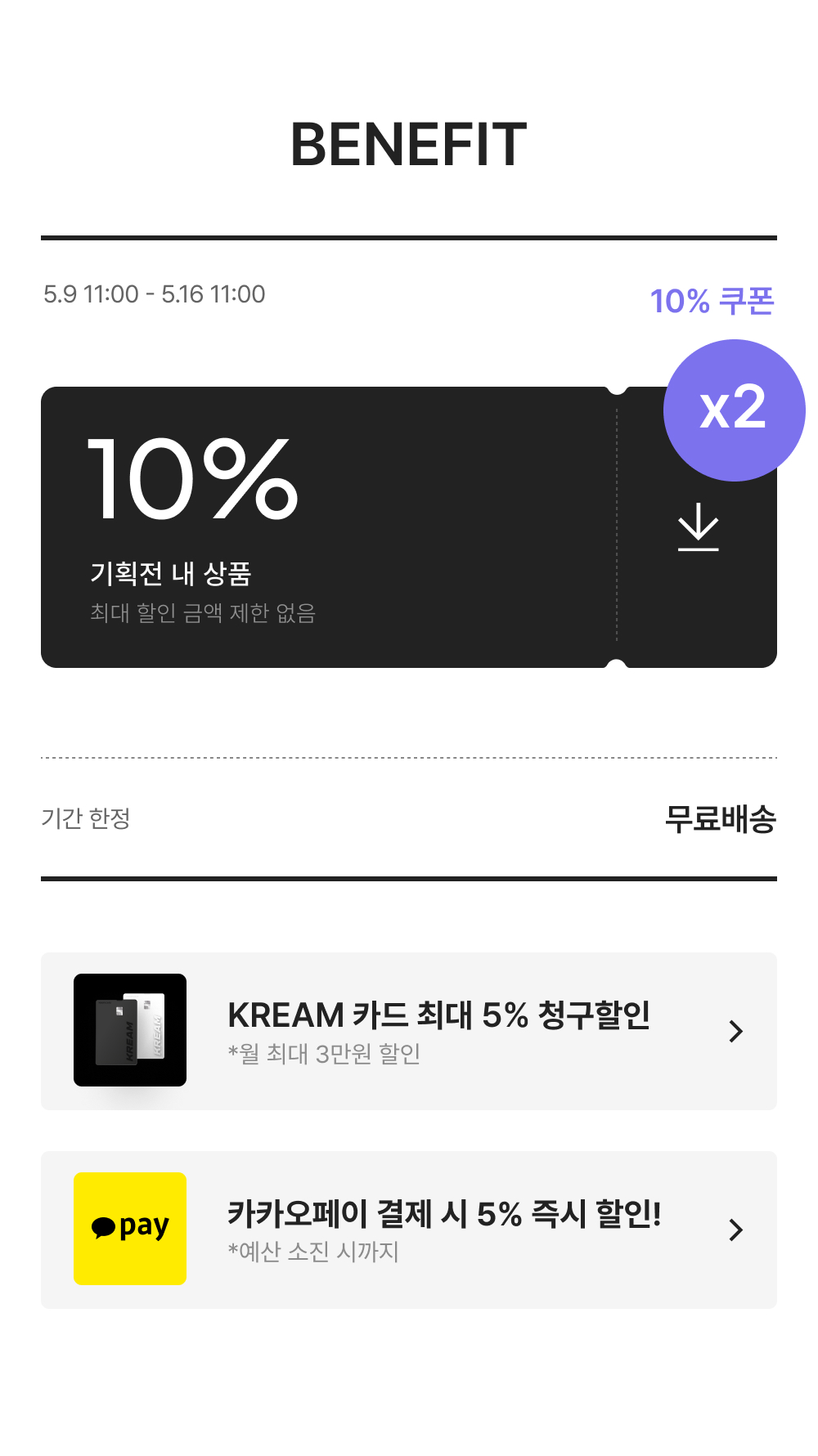Open KREAM card offer via its chevron

point(735,1031)
